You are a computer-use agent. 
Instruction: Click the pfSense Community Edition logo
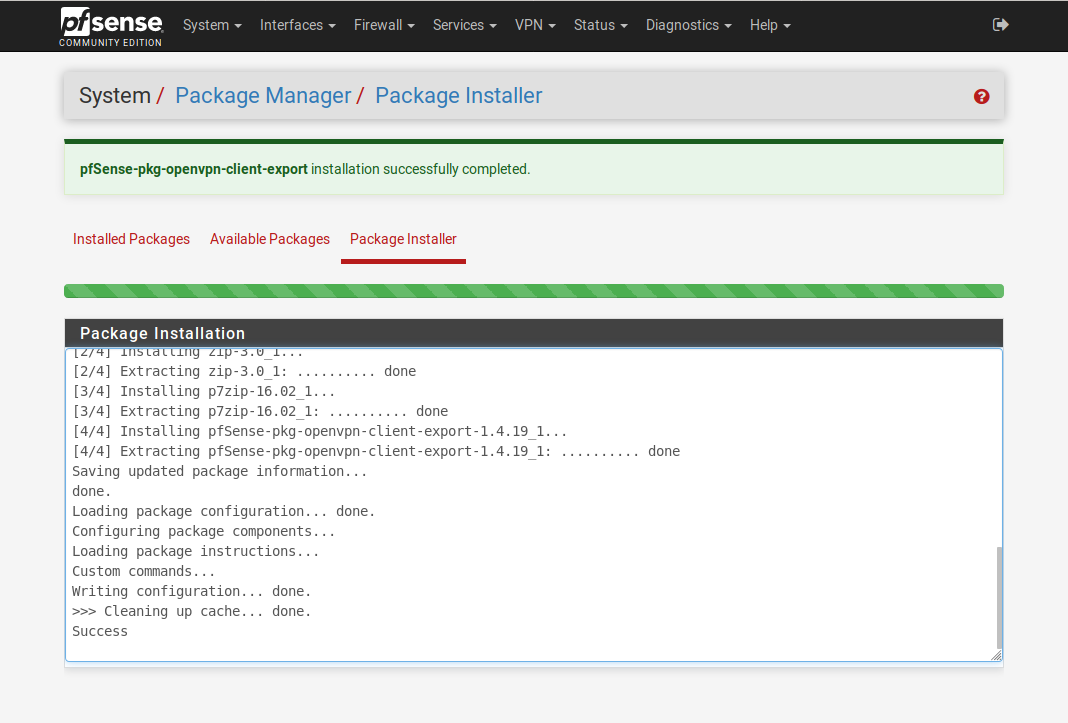tap(111, 27)
